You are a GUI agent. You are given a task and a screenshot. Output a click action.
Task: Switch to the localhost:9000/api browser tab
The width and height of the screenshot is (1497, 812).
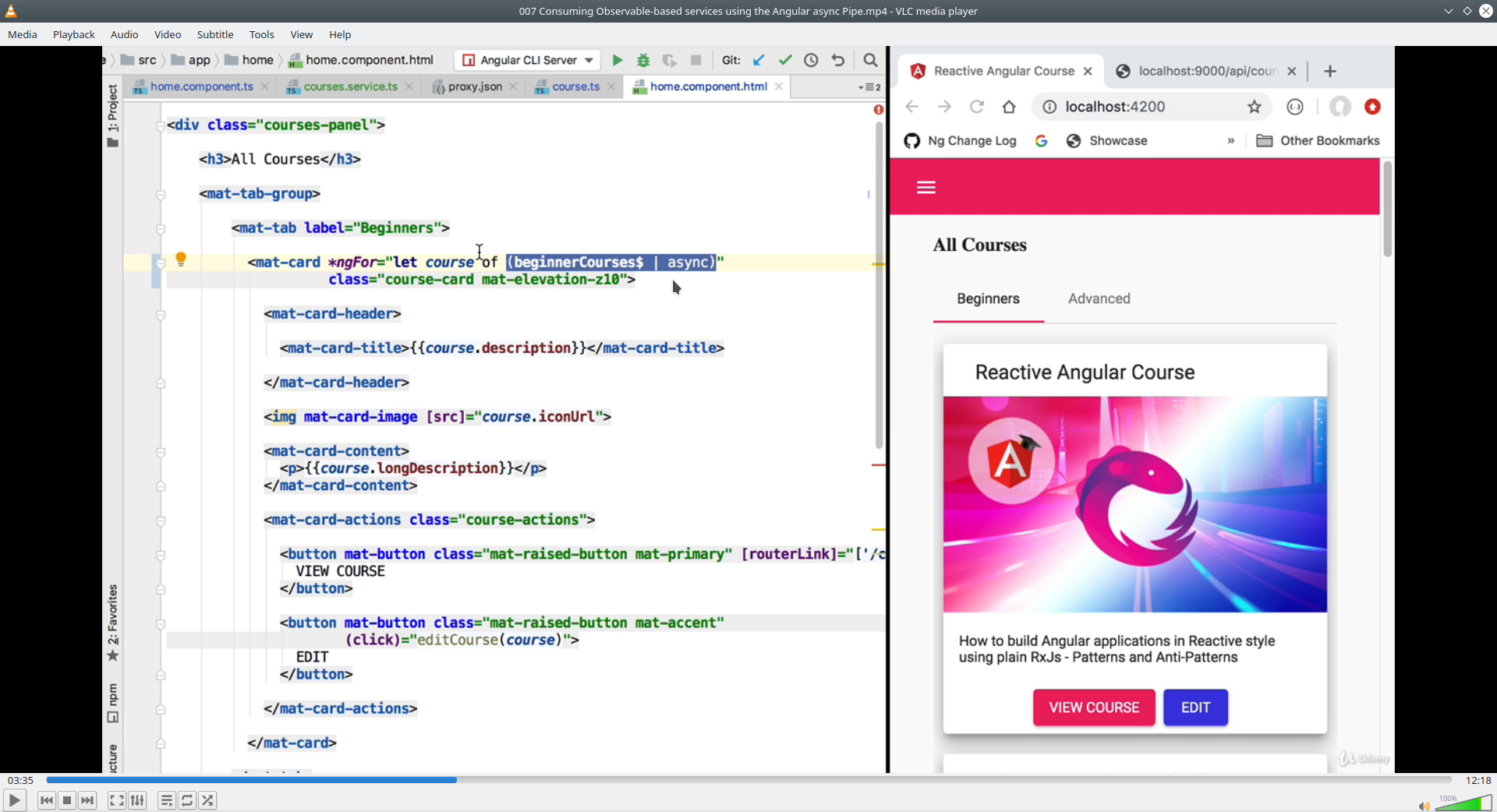click(x=1207, y=71)
